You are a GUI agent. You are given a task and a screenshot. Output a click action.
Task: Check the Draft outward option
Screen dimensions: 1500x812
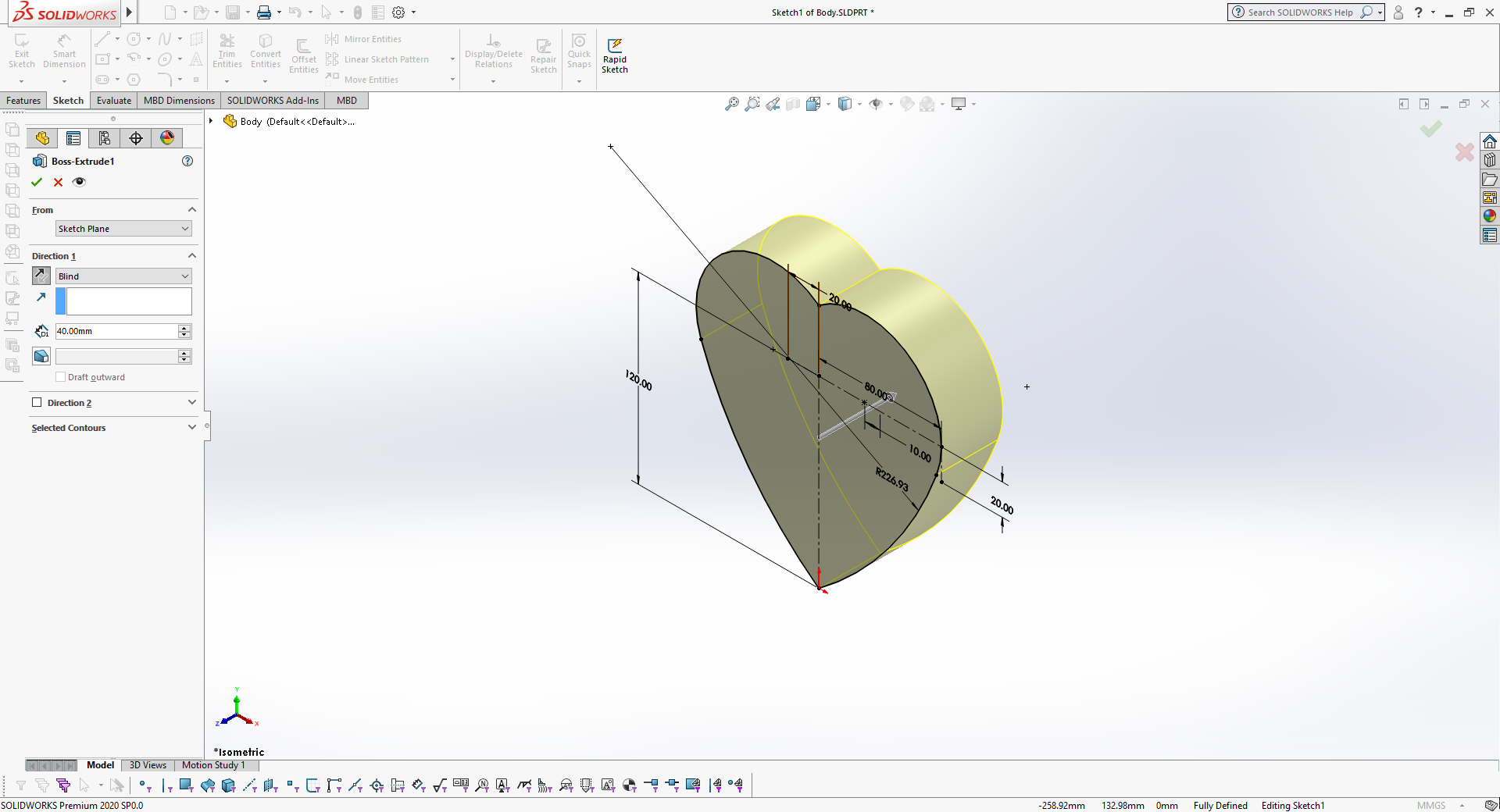(61, 377)
